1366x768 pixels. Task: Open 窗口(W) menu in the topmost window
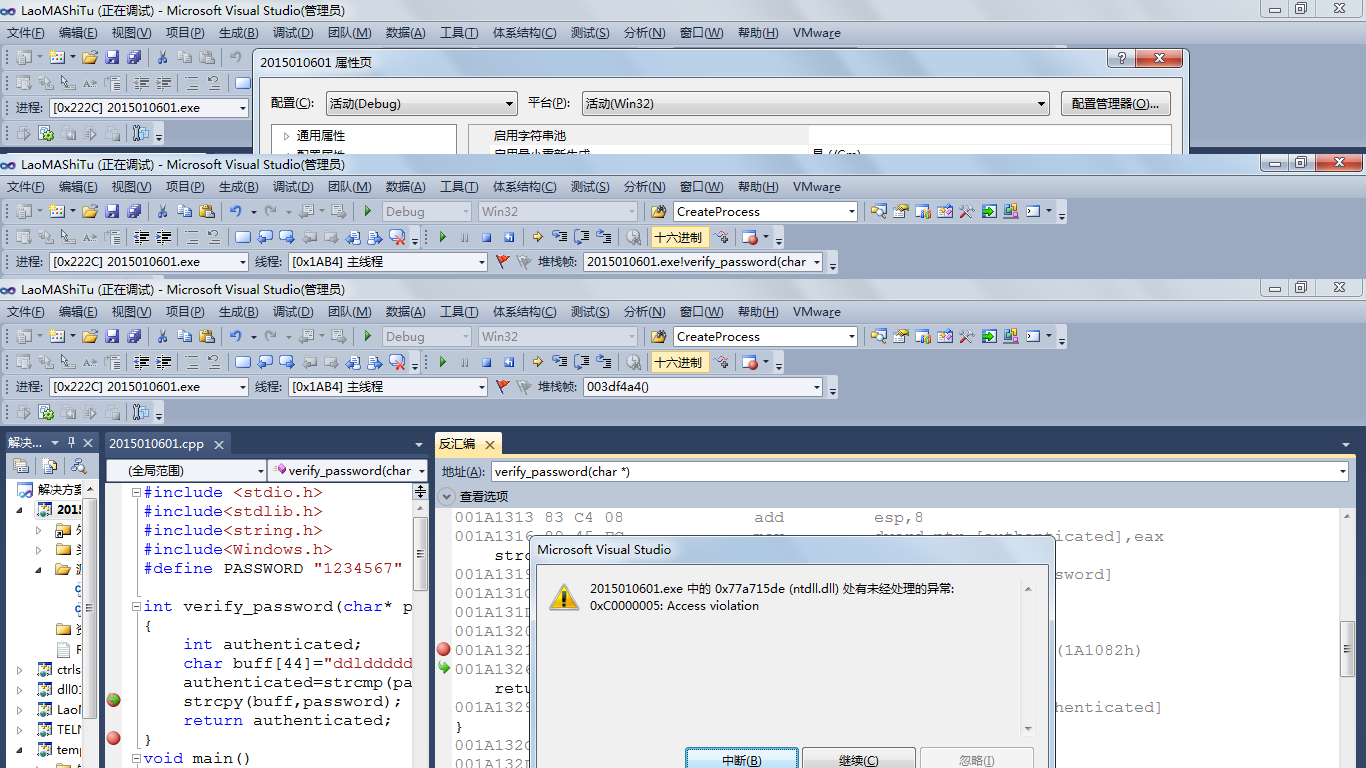[x=701, y=33]
